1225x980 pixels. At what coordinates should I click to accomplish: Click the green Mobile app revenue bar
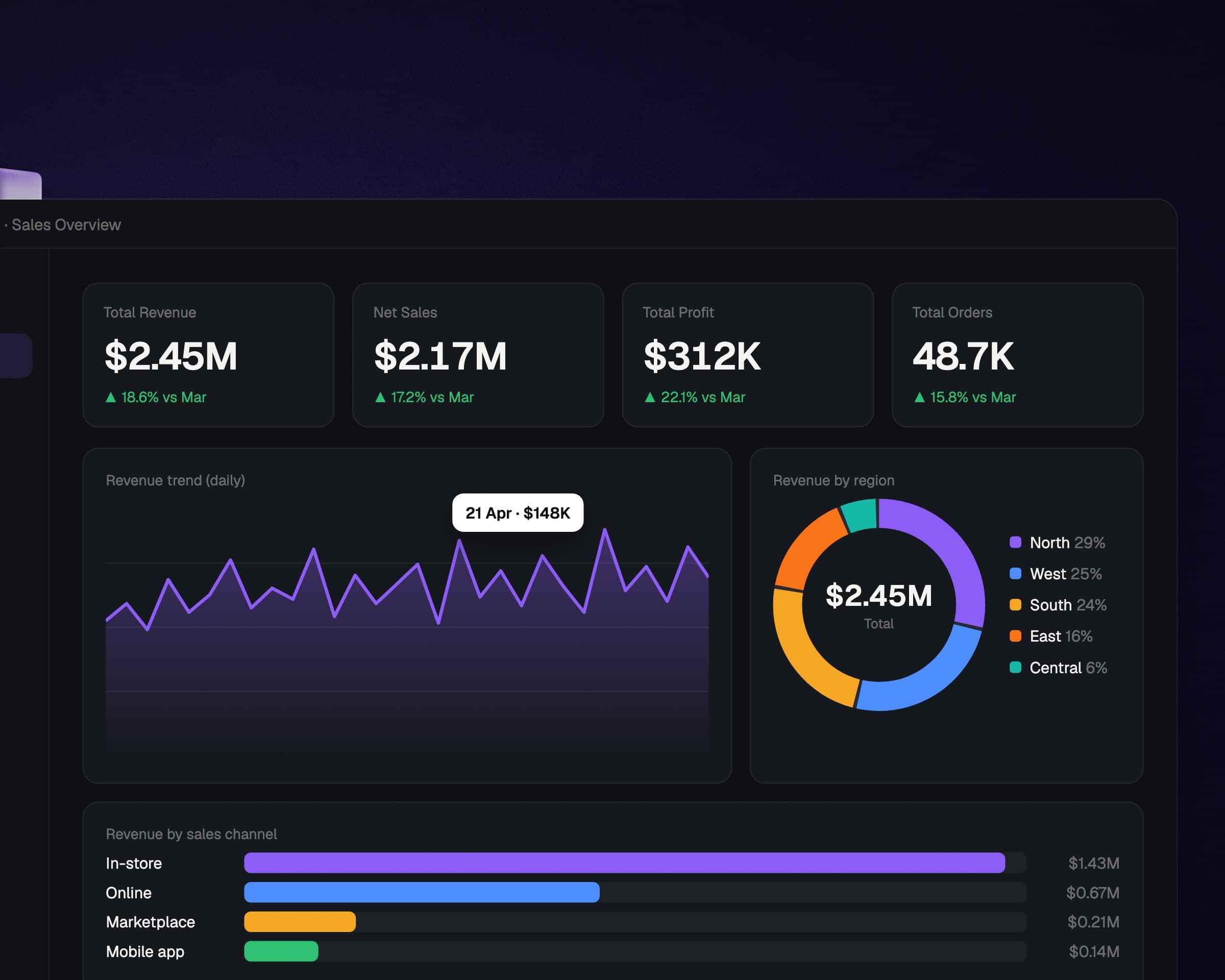(x=281, y=951)
